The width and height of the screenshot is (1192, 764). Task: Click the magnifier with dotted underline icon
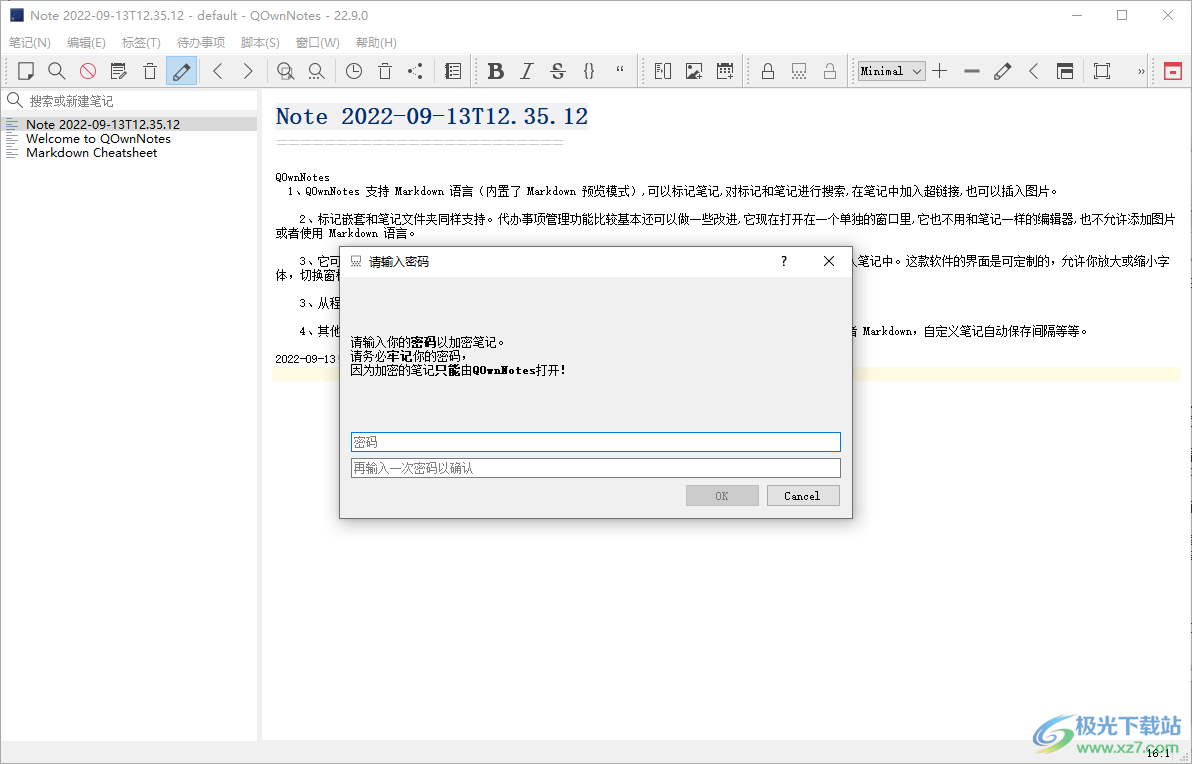pos(316,71)
